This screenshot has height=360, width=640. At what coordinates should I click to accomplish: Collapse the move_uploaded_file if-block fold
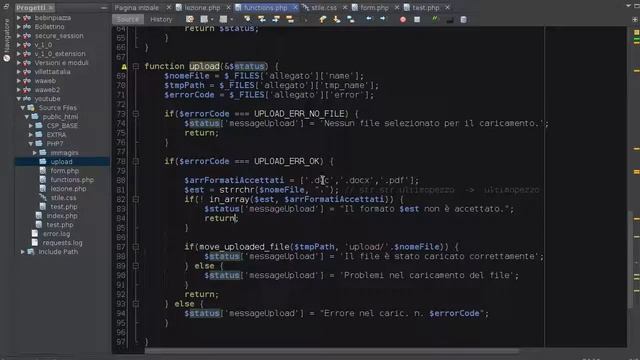(136, 247)
